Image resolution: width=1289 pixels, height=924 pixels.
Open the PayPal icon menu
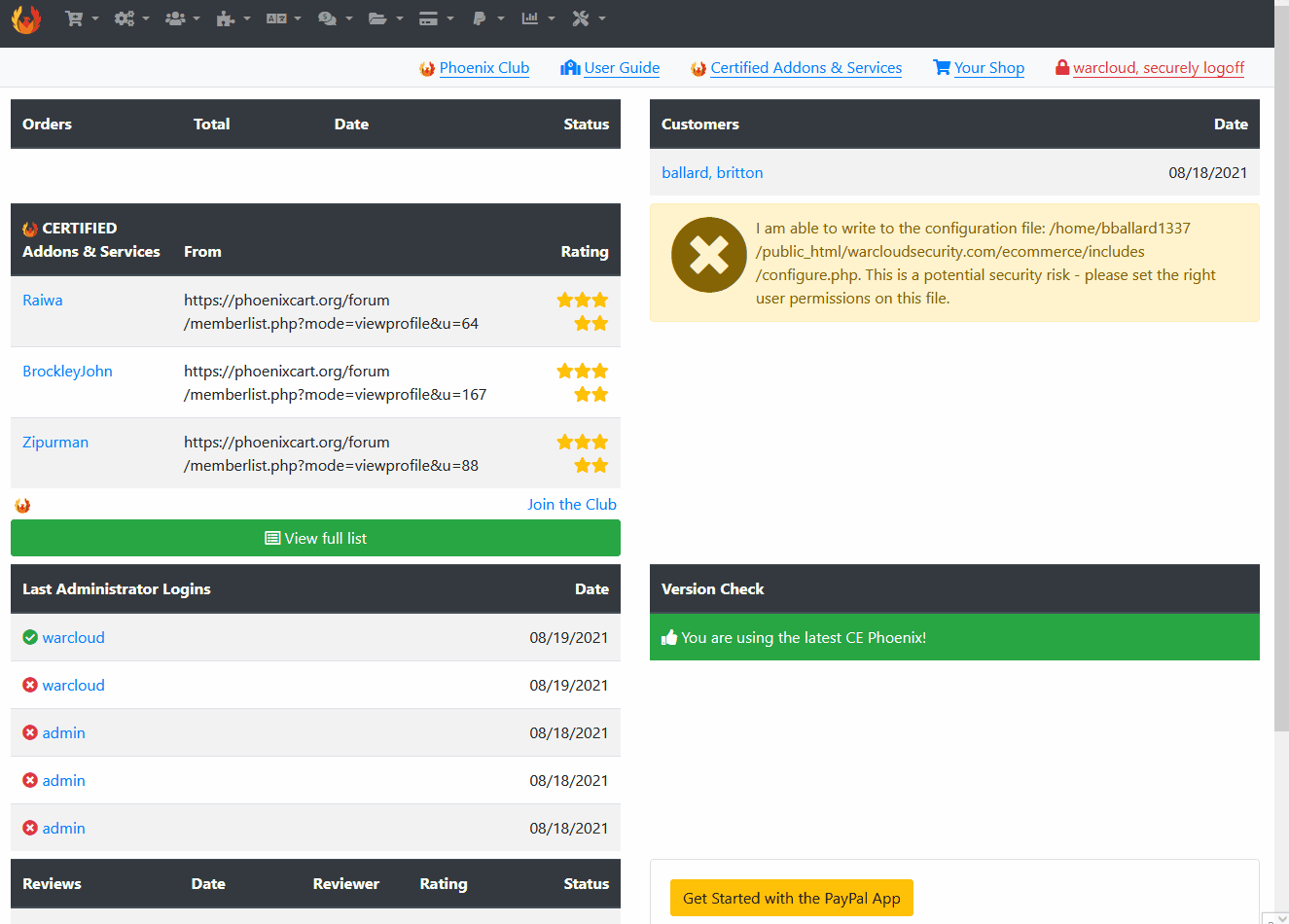(x=487, y=18)
